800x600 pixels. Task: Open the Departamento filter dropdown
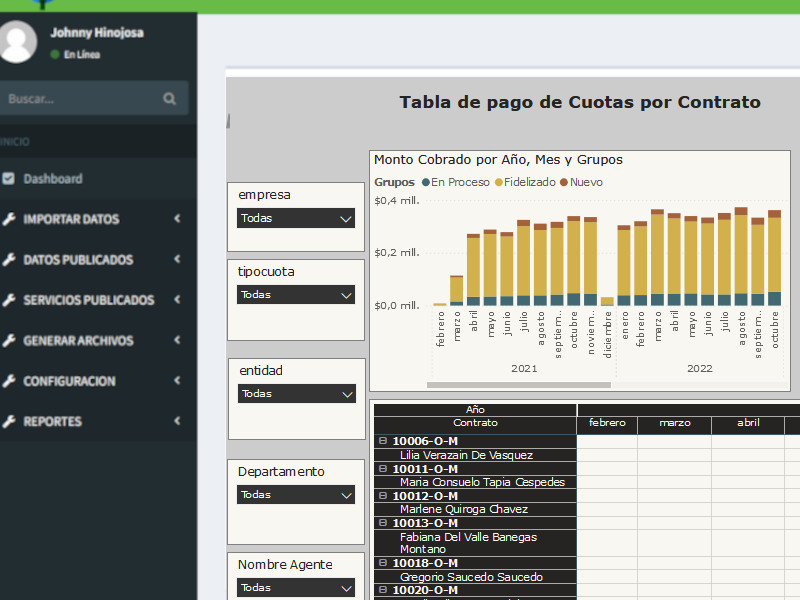(296, 495)
